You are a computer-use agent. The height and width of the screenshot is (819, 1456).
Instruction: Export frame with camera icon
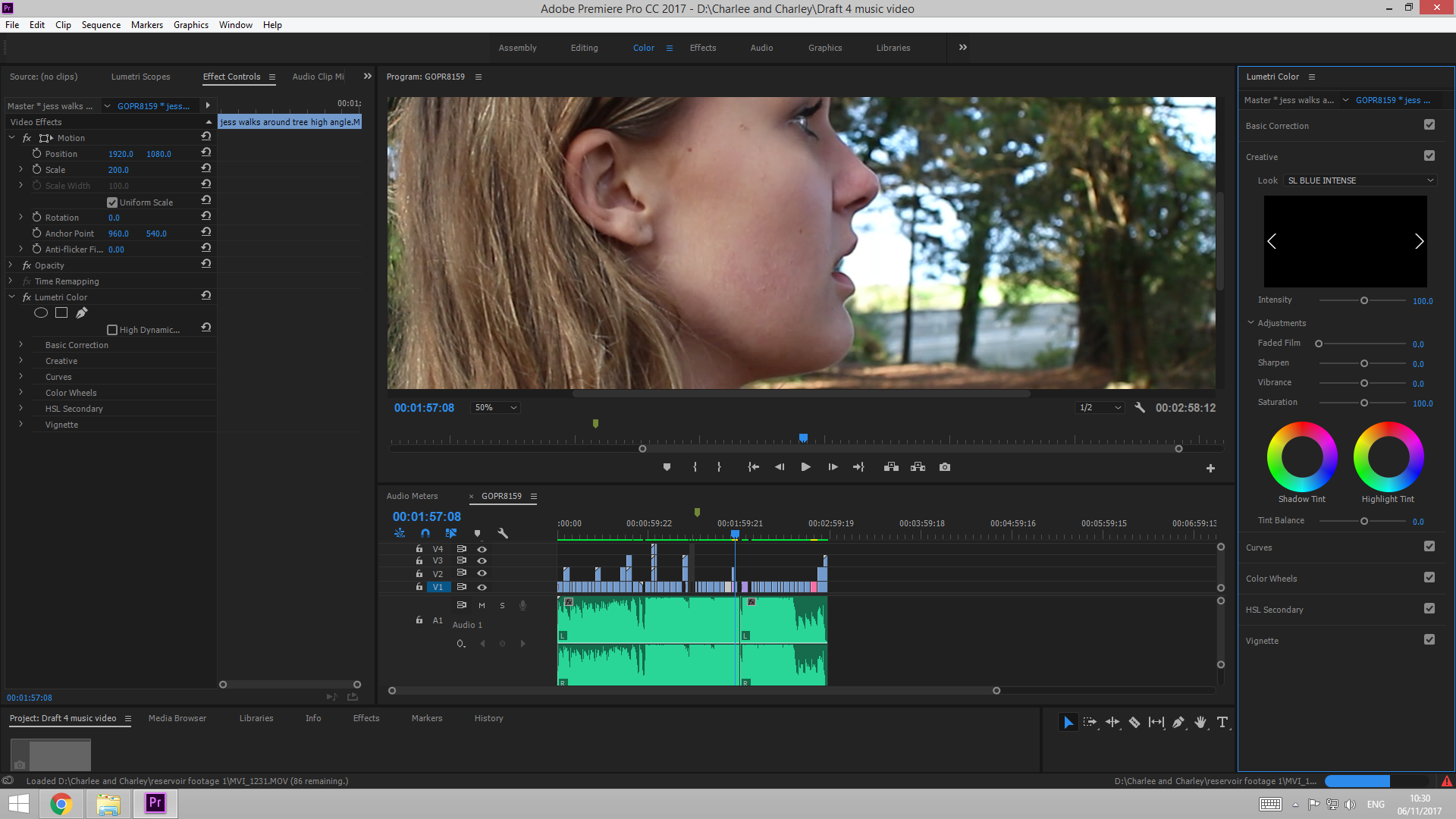click(945, 467)
